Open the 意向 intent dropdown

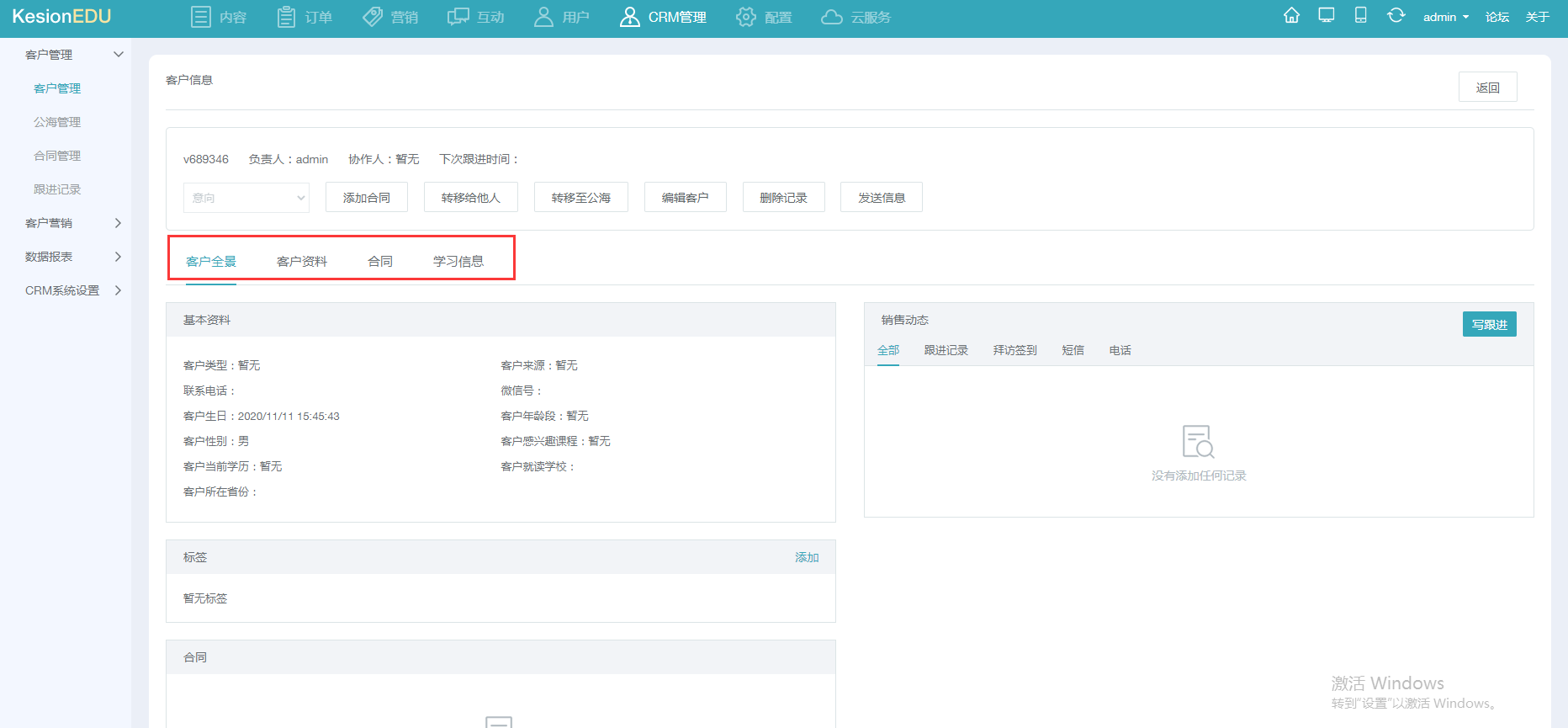coord(246,198)
